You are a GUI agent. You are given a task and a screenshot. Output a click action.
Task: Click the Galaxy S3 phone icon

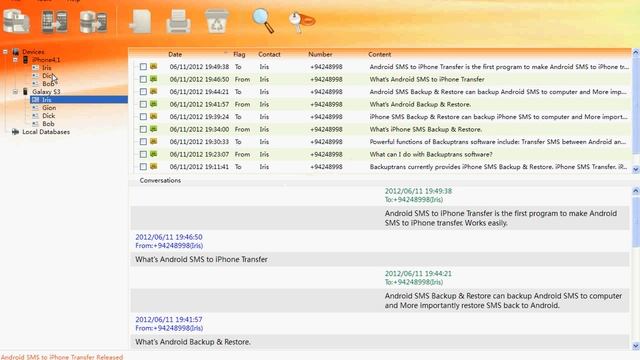(x=25, y=91)
